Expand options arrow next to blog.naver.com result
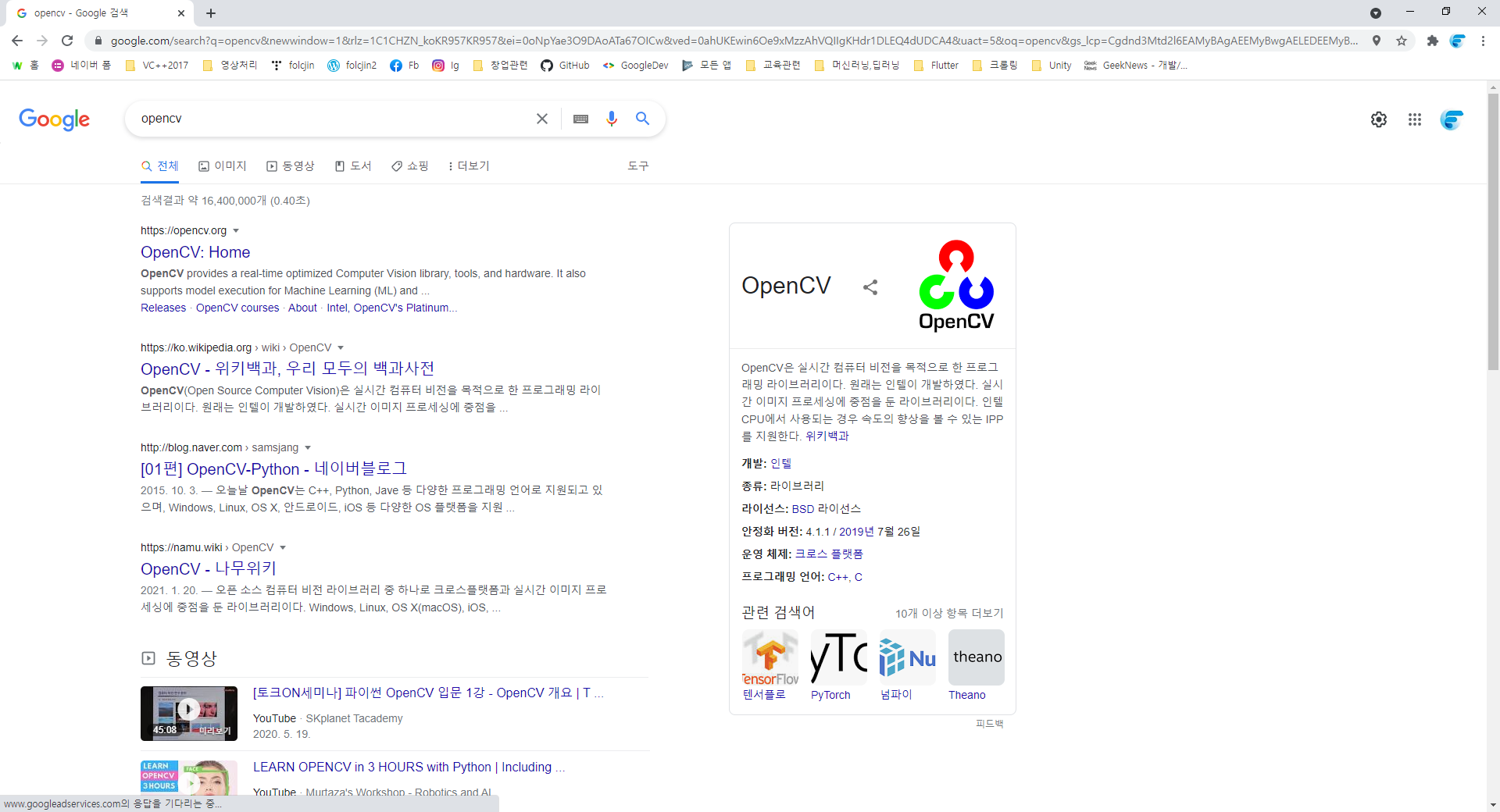Image resolution: width=1500 pixels, height=812 pixels. point(308,448)
